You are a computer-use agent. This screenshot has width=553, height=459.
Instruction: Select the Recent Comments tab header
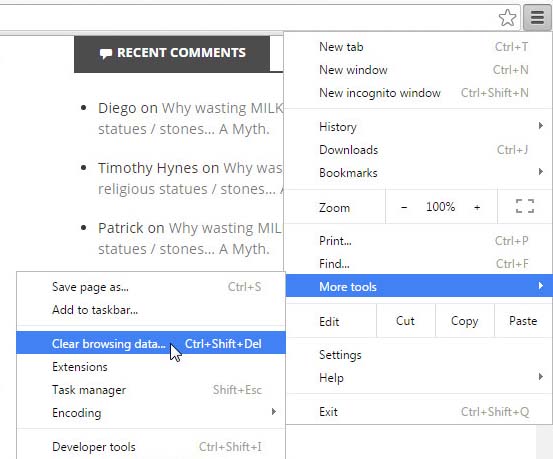172,53
